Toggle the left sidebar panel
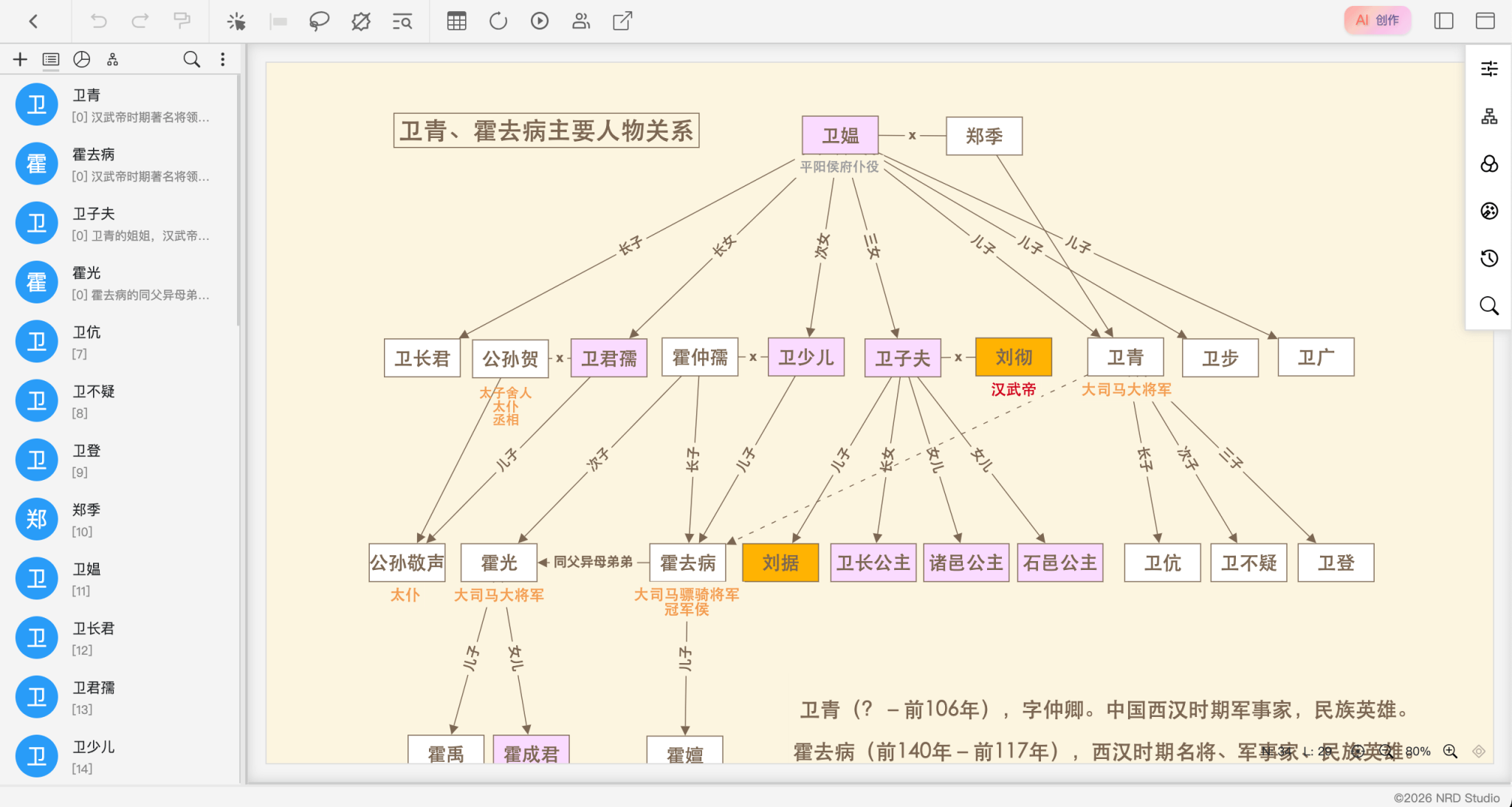1512x807 pixels. (x=1443, y=21)
